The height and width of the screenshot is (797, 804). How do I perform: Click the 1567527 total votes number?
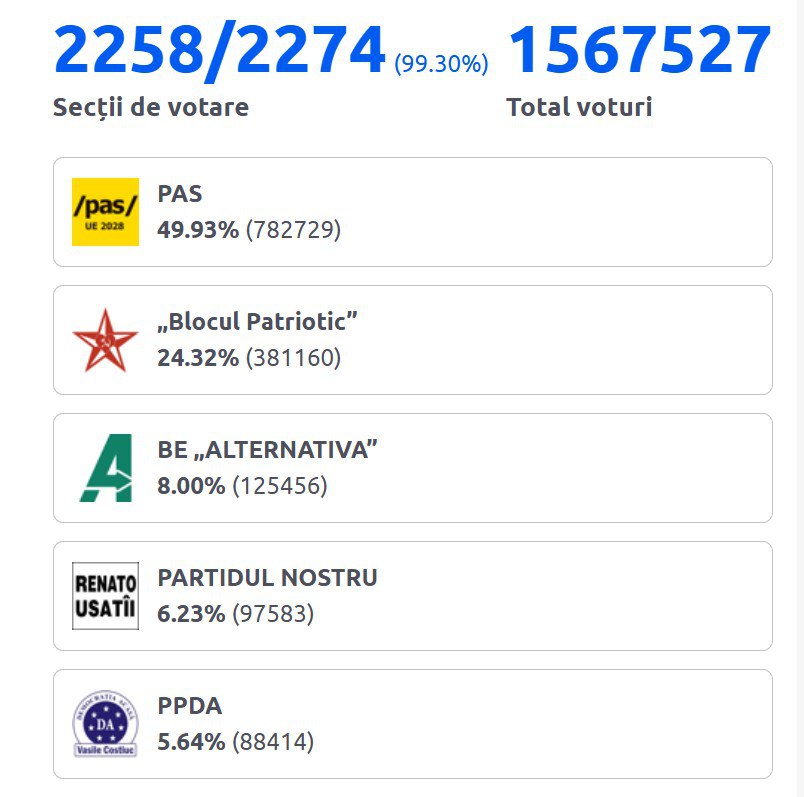click(640, 50)
